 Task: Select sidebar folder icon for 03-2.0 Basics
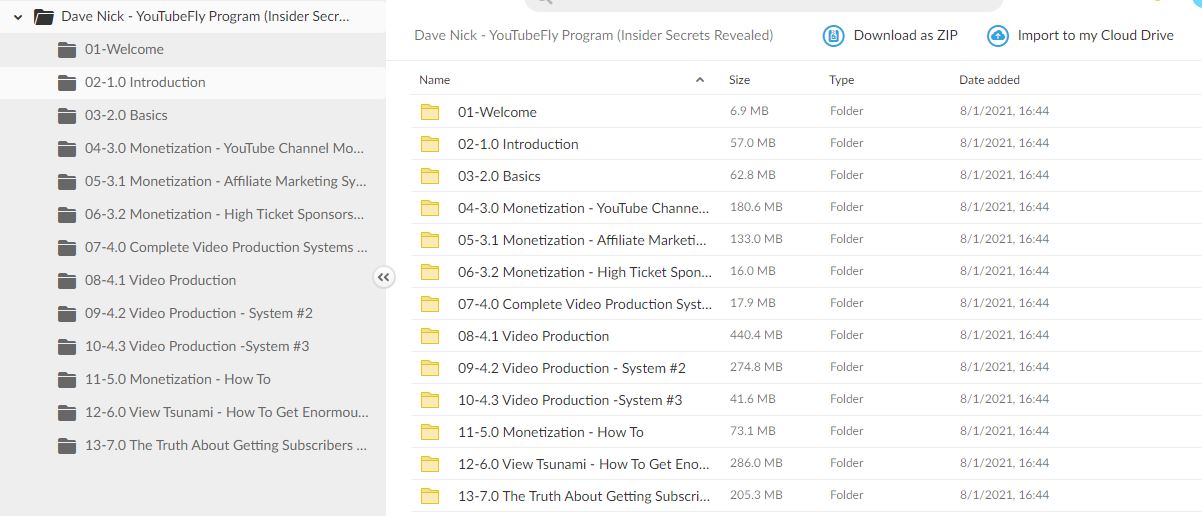67,115
